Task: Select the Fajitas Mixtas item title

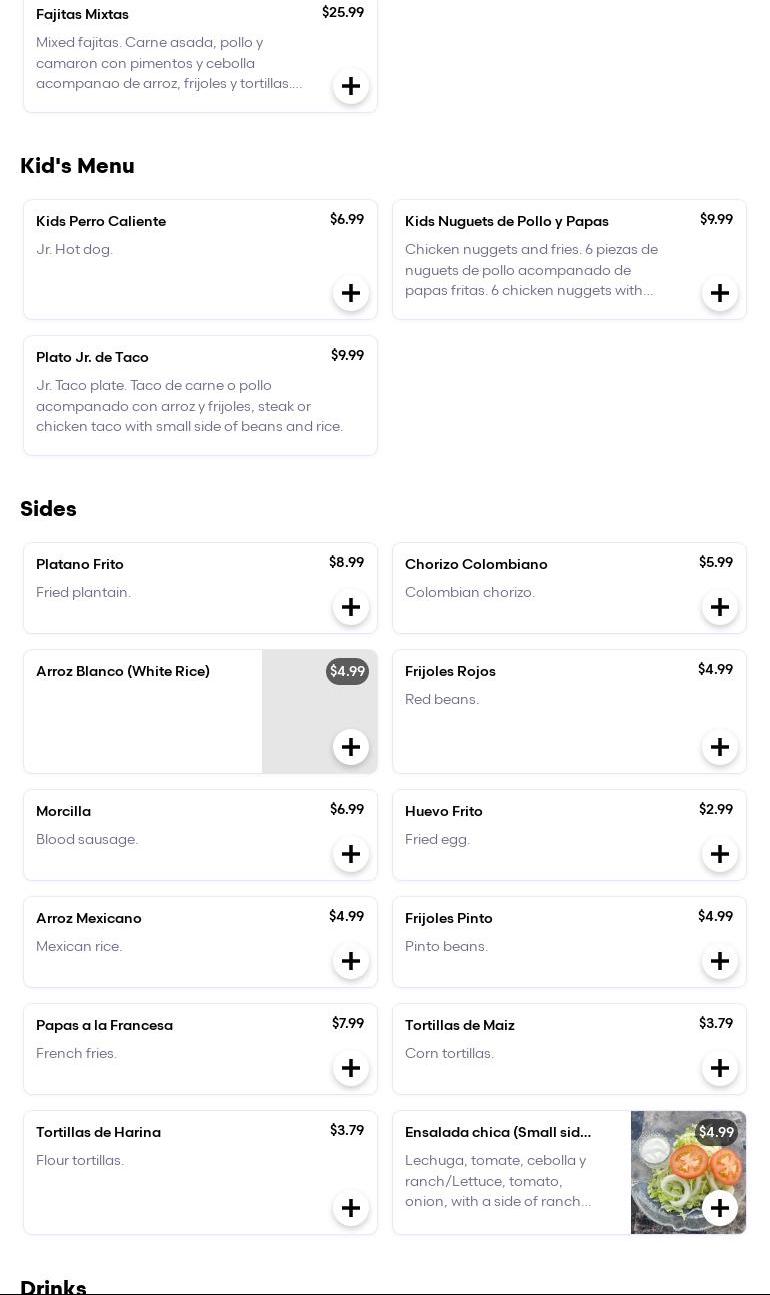Action: click(82, 14)
